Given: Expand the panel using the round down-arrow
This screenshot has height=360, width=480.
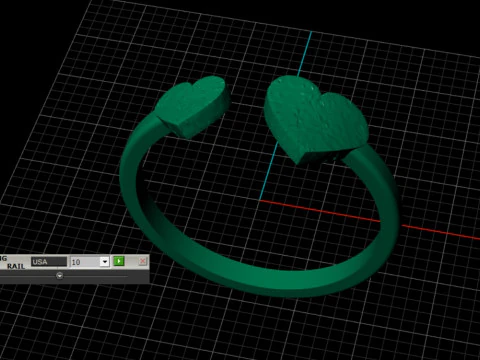Looking at the screenshot, I should pyautogui.click(x=60, y=276).
